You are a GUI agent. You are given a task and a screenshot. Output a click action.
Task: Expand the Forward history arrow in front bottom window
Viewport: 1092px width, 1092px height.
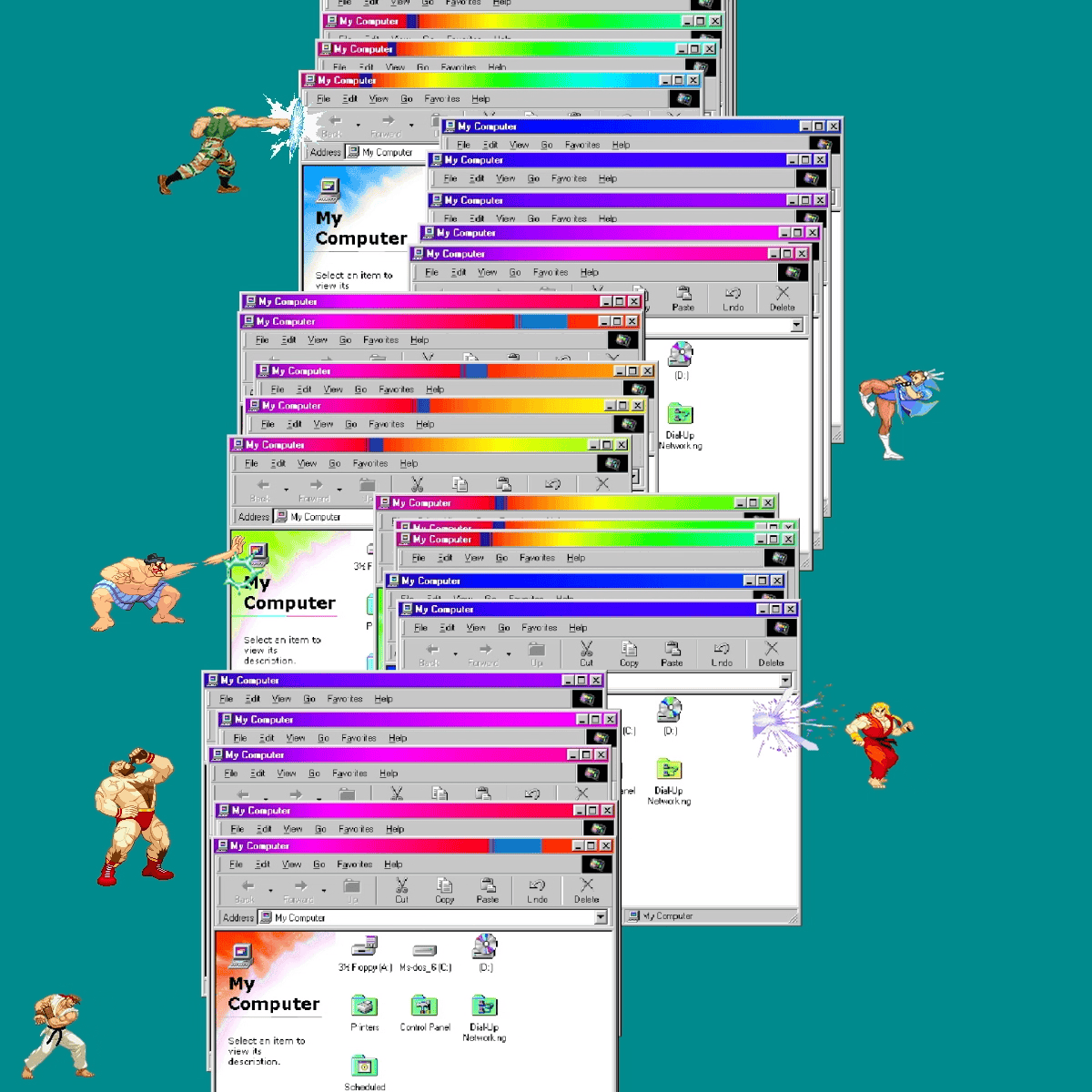tap(324, 891)
